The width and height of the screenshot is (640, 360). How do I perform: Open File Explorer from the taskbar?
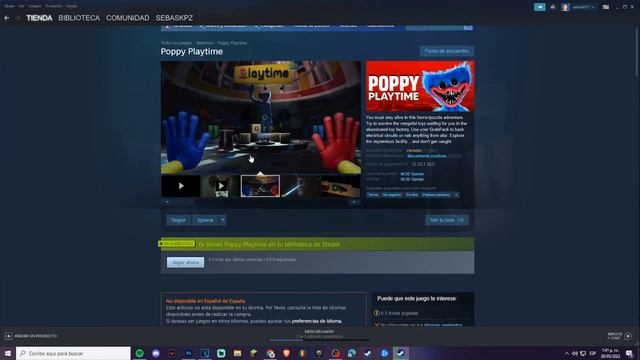pyautogui.click(x=238, y=353)
